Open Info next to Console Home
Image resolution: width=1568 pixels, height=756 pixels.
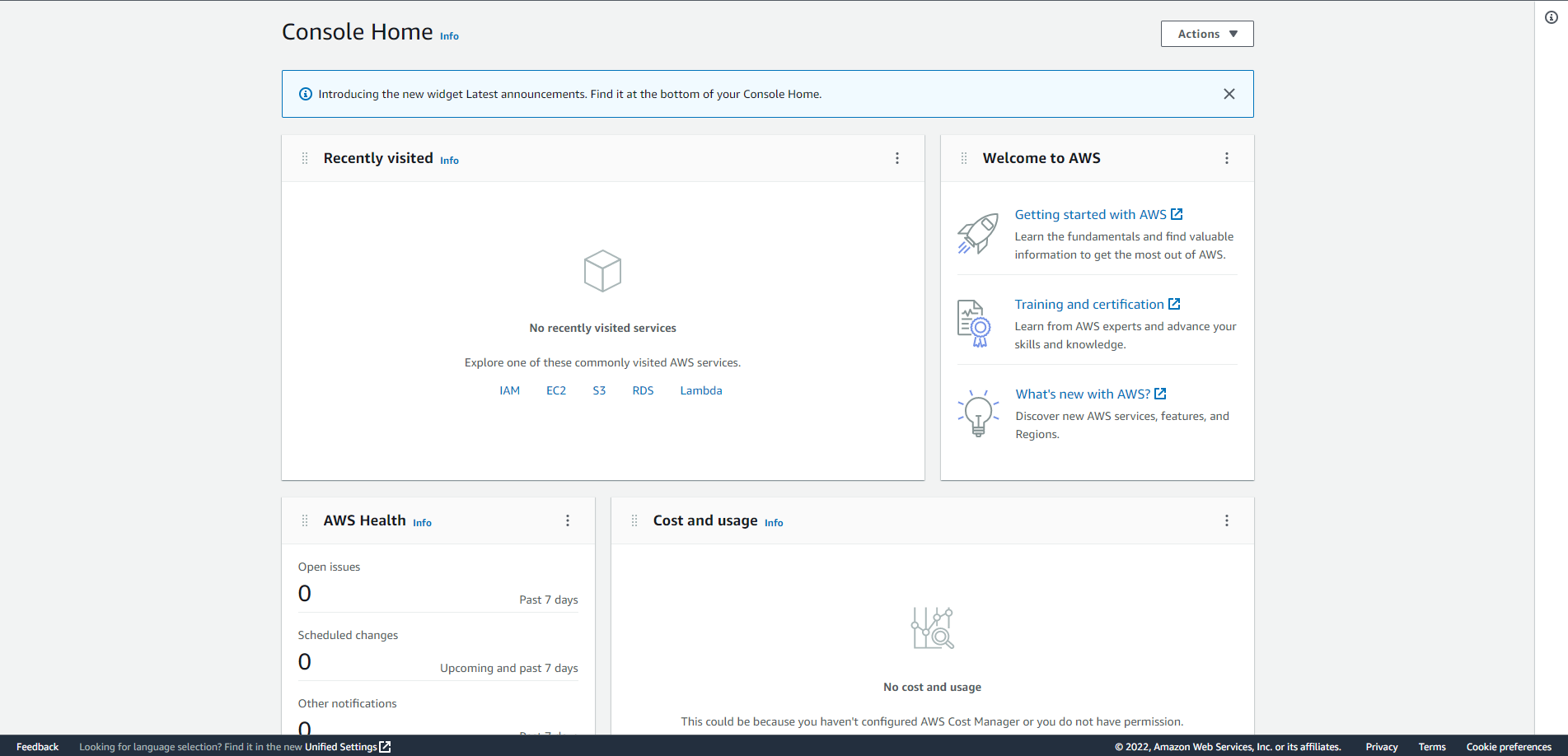pyautogui.click(x=449, y=36)
